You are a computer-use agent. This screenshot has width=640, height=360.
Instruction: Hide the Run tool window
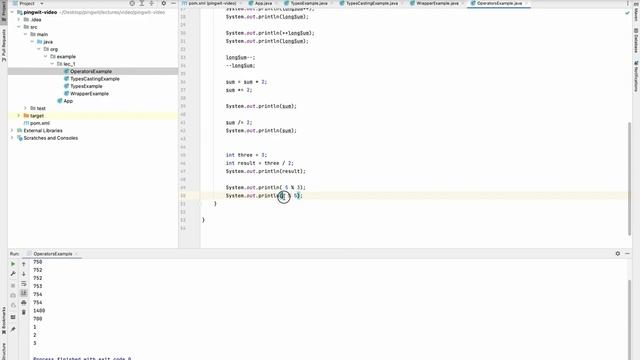(x=627, y=253)
